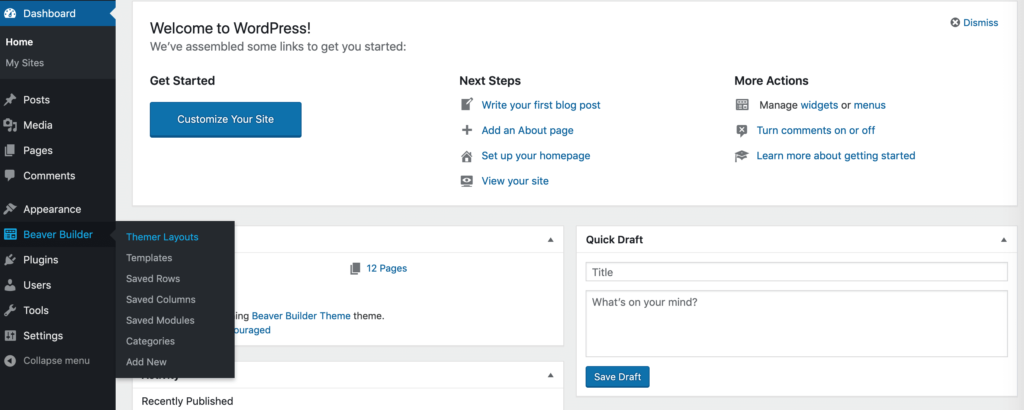Screen dimensions: 1024x410
Task: Open the Write your first blog post link
Action: click(x=541, y=104)
